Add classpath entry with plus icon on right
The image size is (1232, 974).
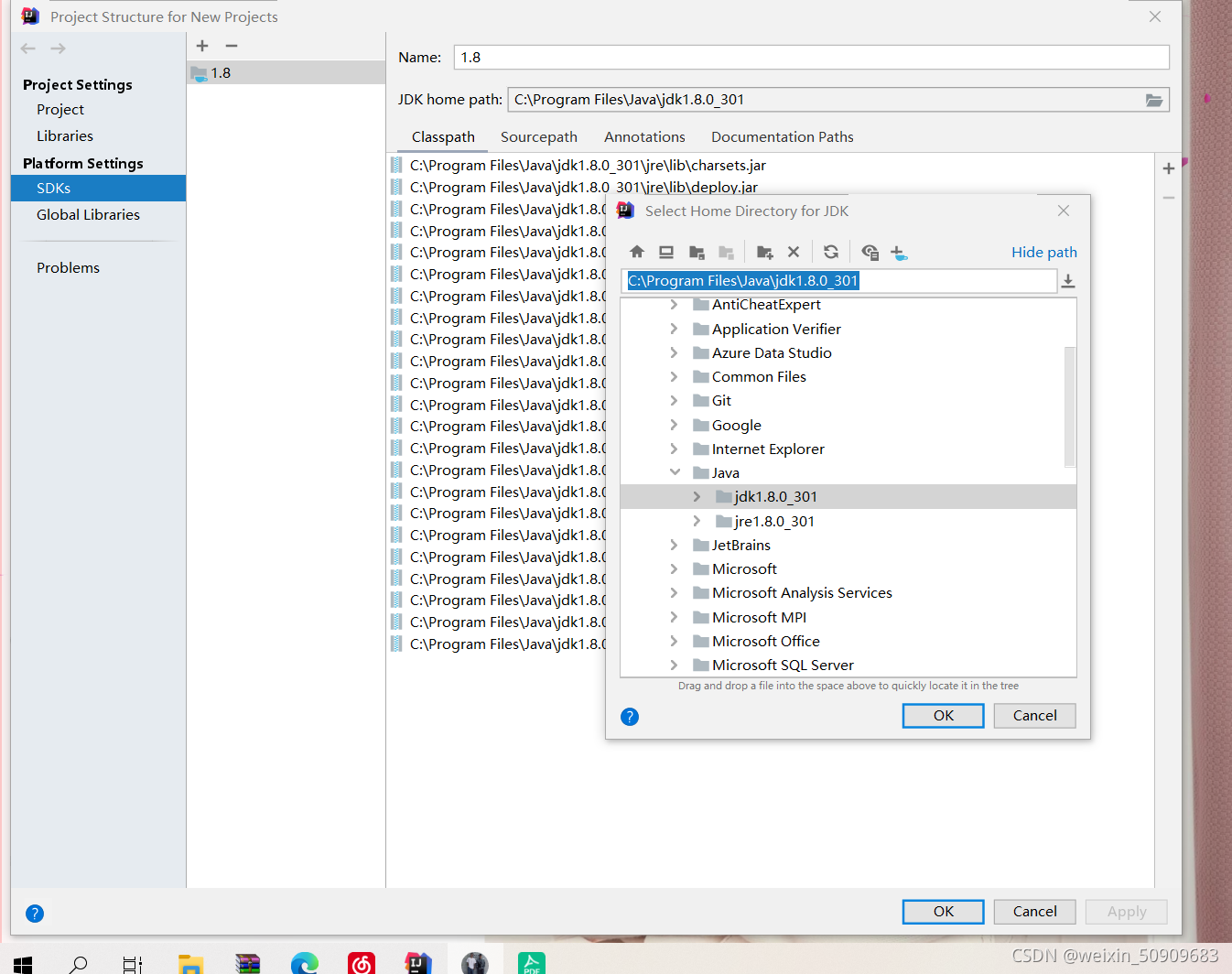point(1169,168)
